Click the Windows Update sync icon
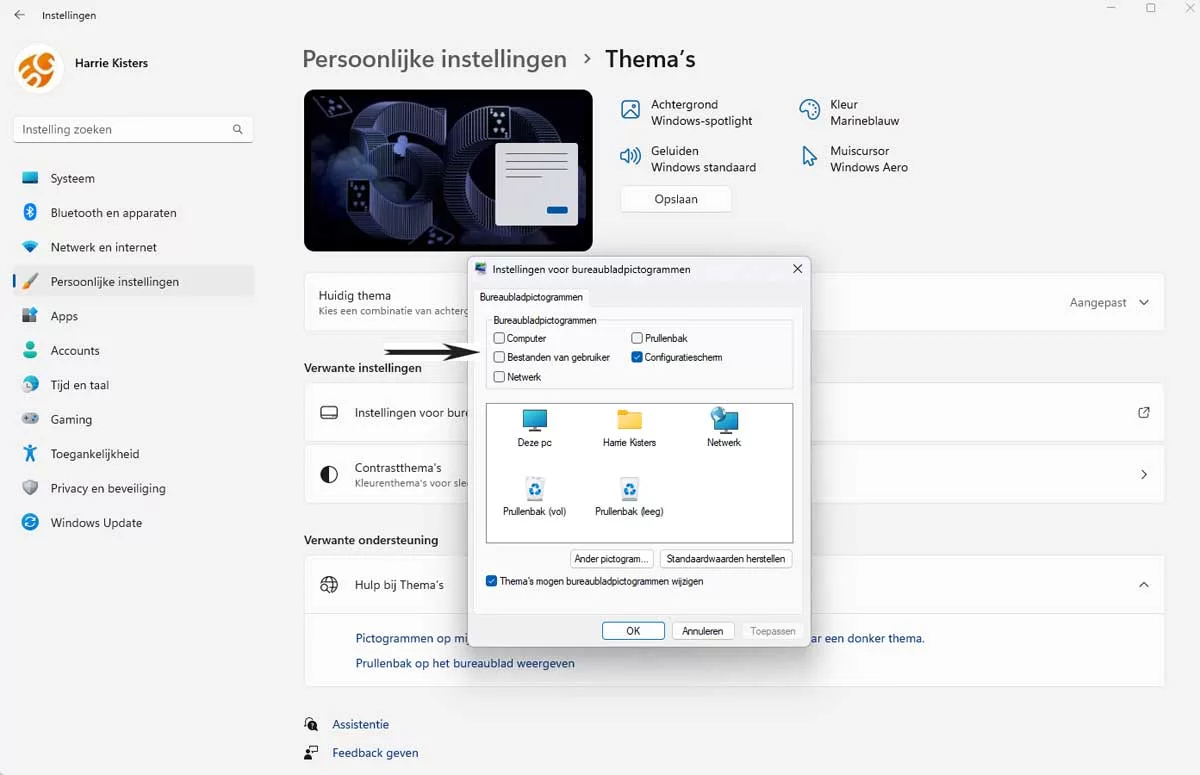The width and height of the screenshot is (1200, 775). click(x=30, y=523)
